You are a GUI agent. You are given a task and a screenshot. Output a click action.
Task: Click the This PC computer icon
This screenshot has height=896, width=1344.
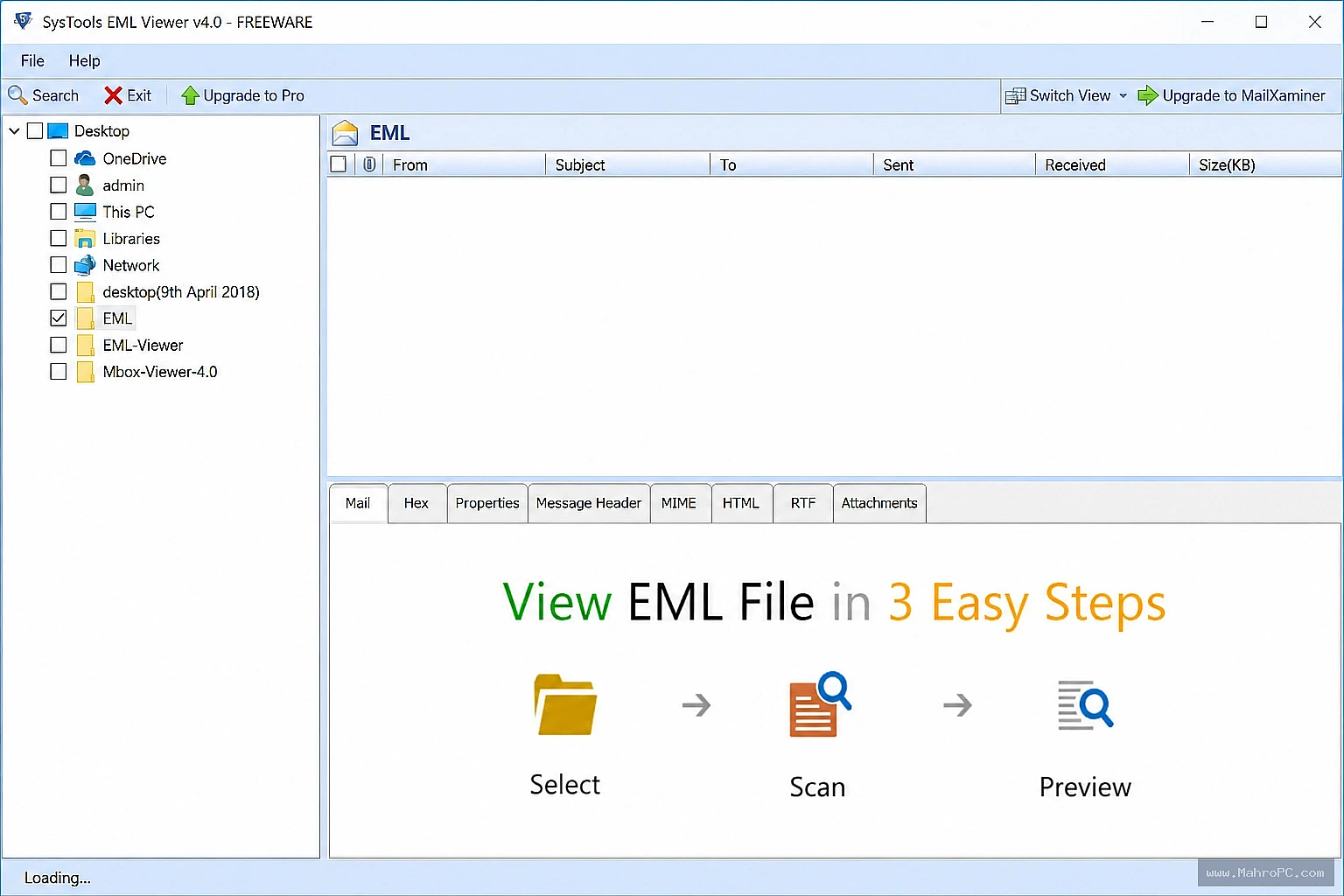click(85, 212)
